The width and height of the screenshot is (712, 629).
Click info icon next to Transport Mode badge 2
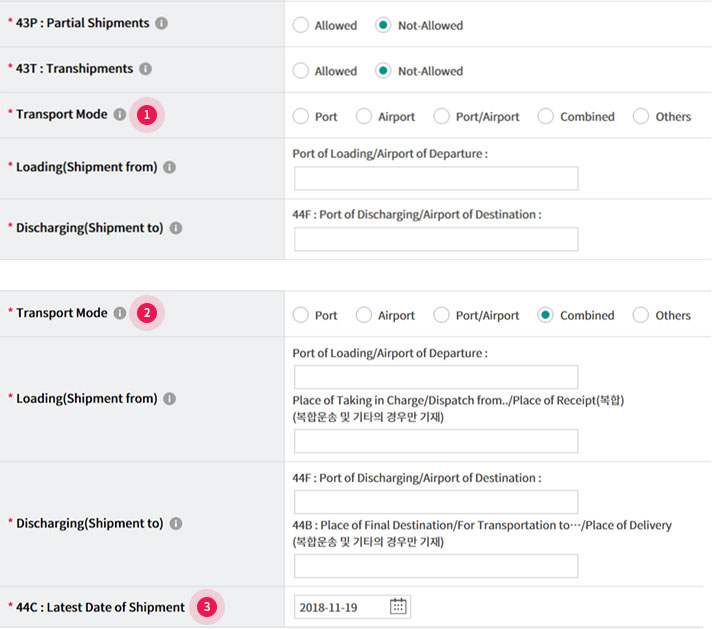[x=120, y=313]
